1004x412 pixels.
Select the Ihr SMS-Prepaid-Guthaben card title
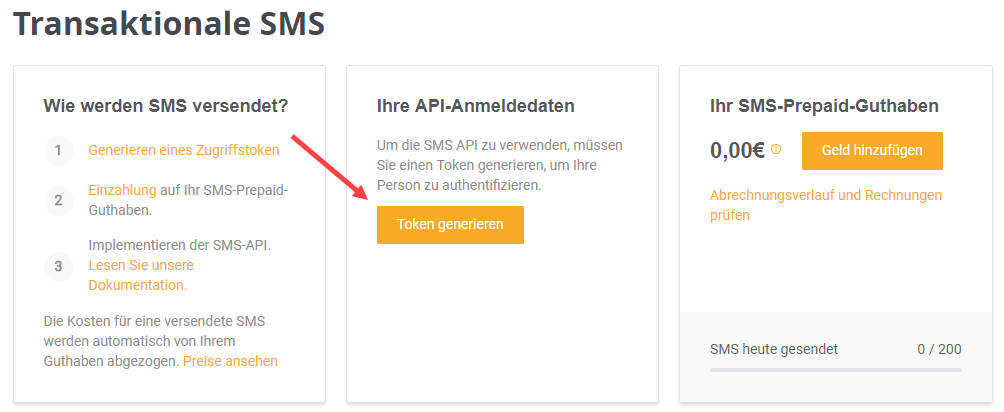pos(824,106)
